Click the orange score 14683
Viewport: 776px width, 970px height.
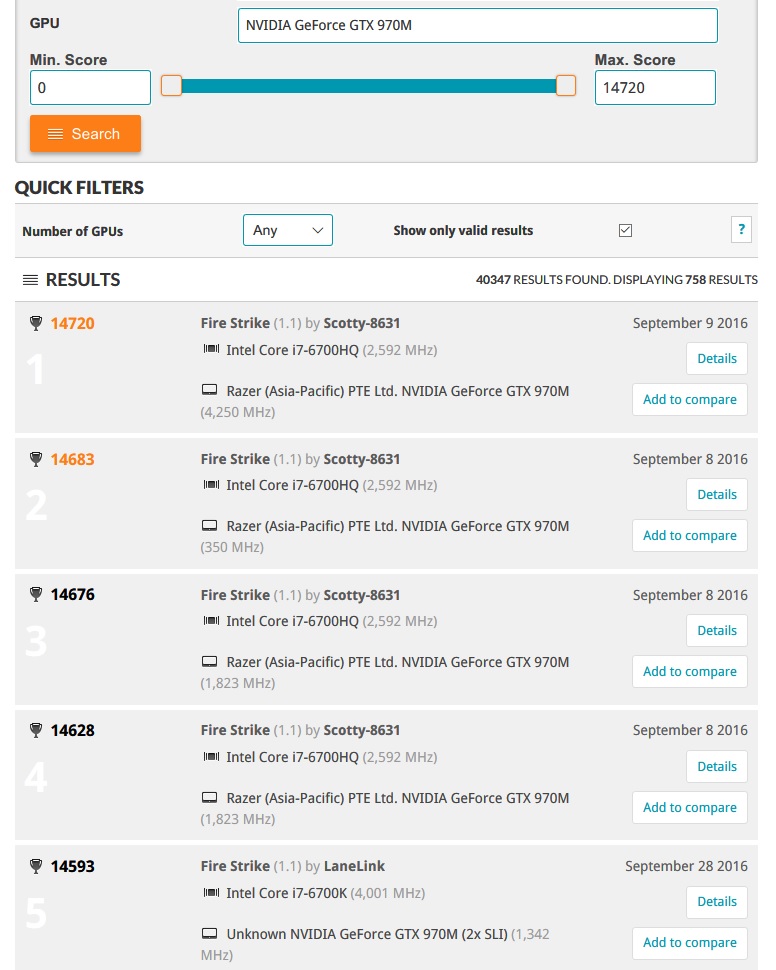tap(72, 459)
